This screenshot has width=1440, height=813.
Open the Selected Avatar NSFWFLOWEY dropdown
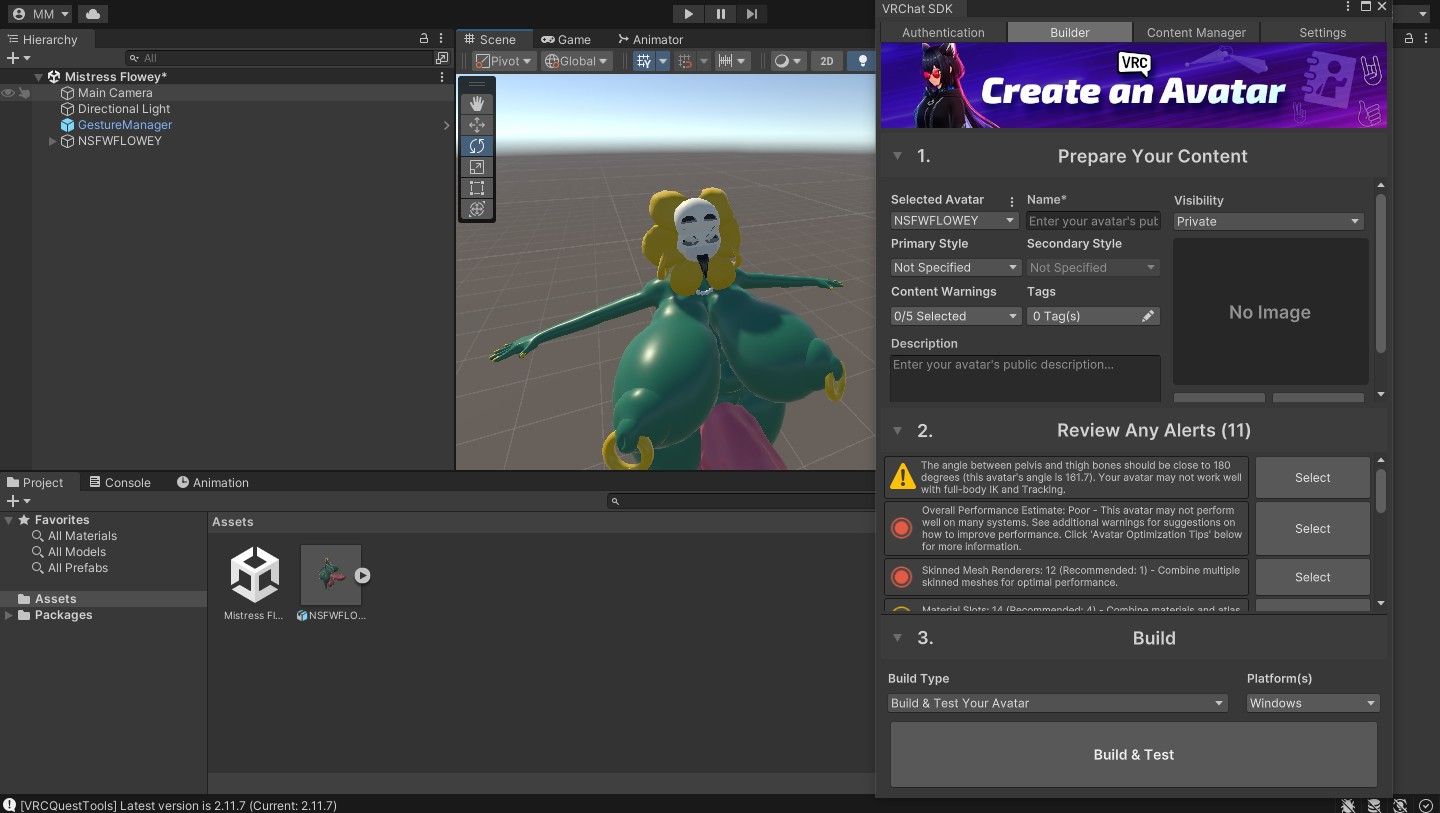954,220
